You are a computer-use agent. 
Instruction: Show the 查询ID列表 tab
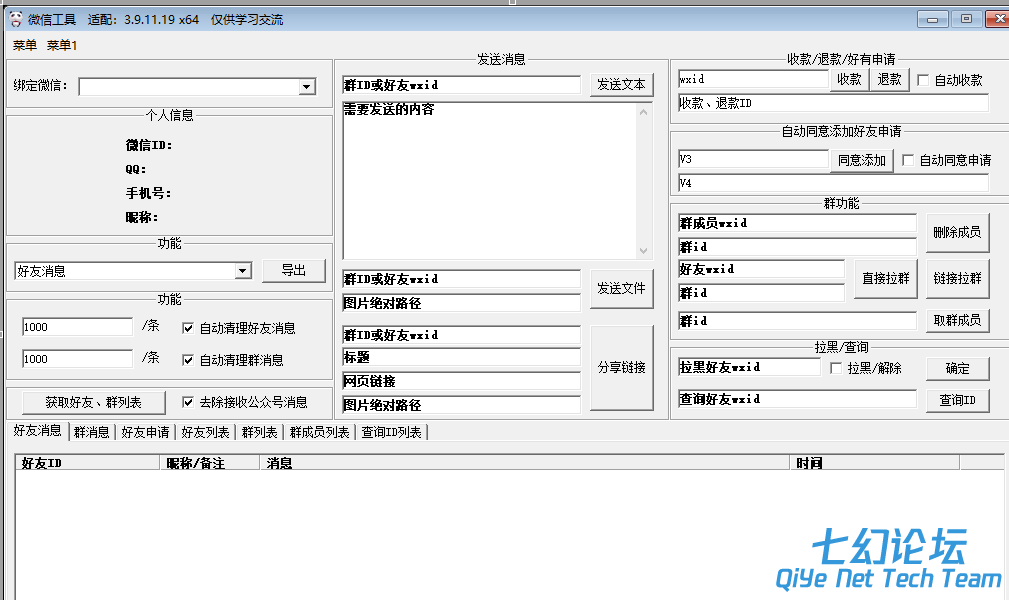(x=391, y=432)
